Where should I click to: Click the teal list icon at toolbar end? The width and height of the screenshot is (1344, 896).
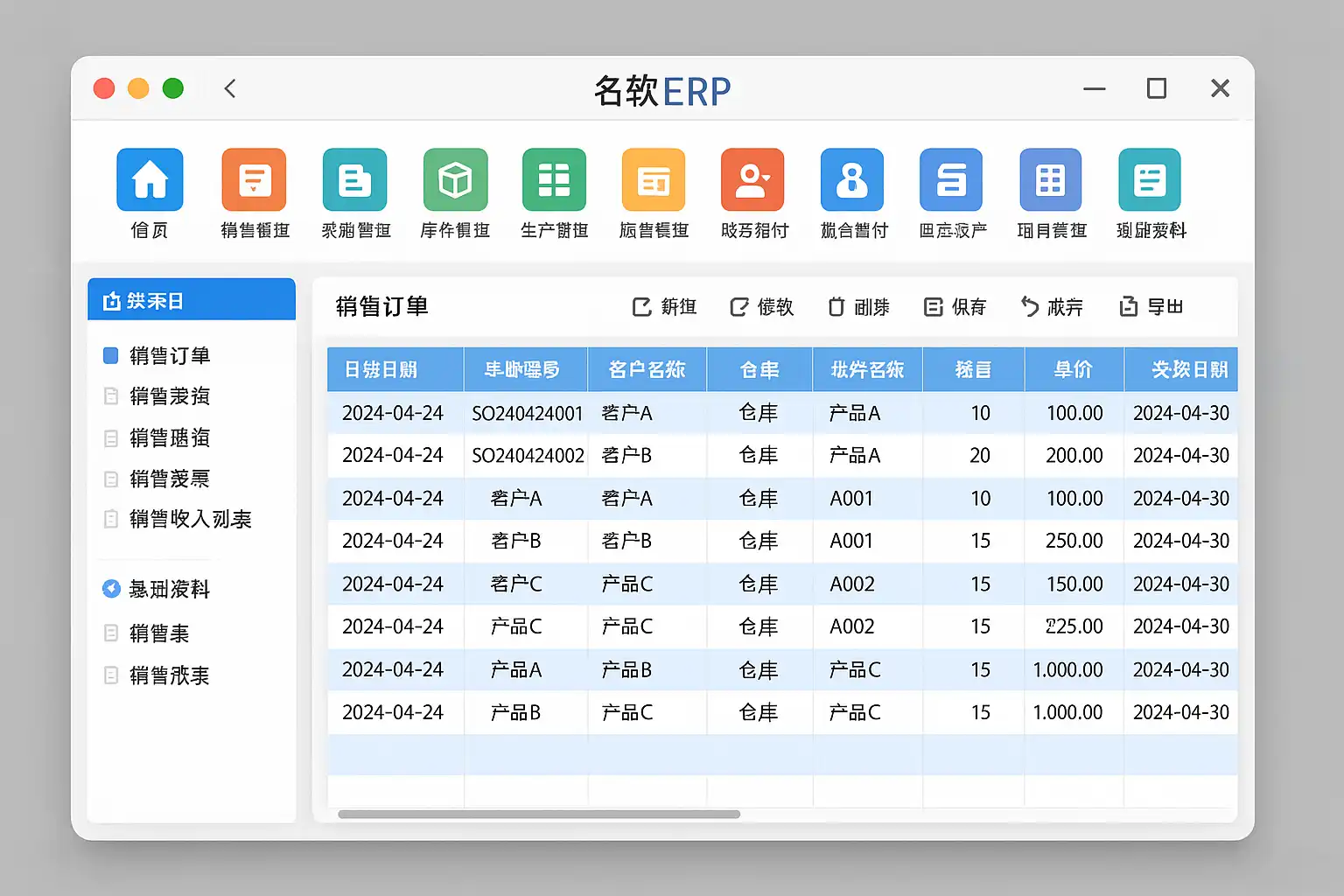[x=1150, y=180]
